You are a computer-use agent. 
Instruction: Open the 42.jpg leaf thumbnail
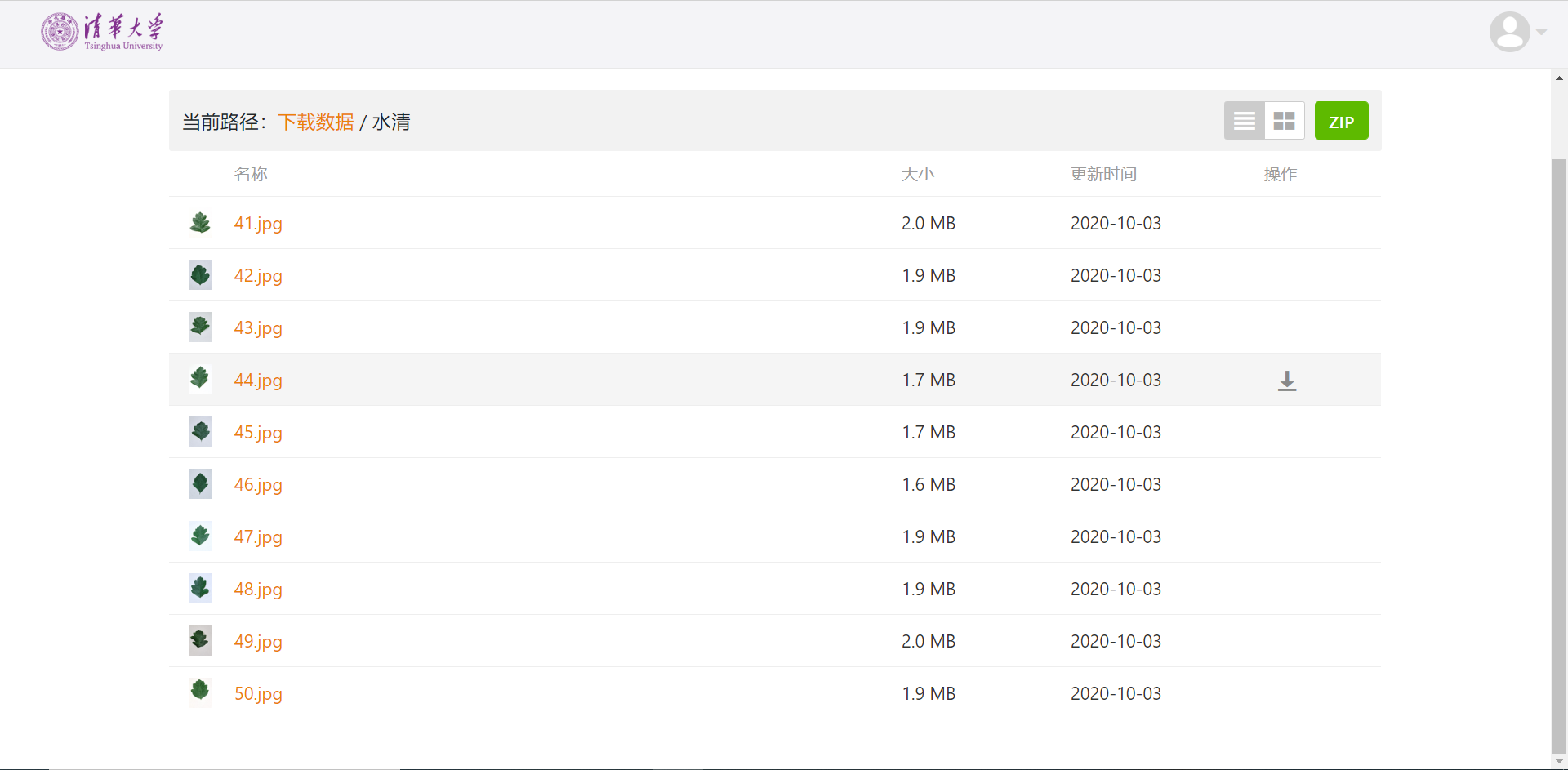[x=200, y=275]
